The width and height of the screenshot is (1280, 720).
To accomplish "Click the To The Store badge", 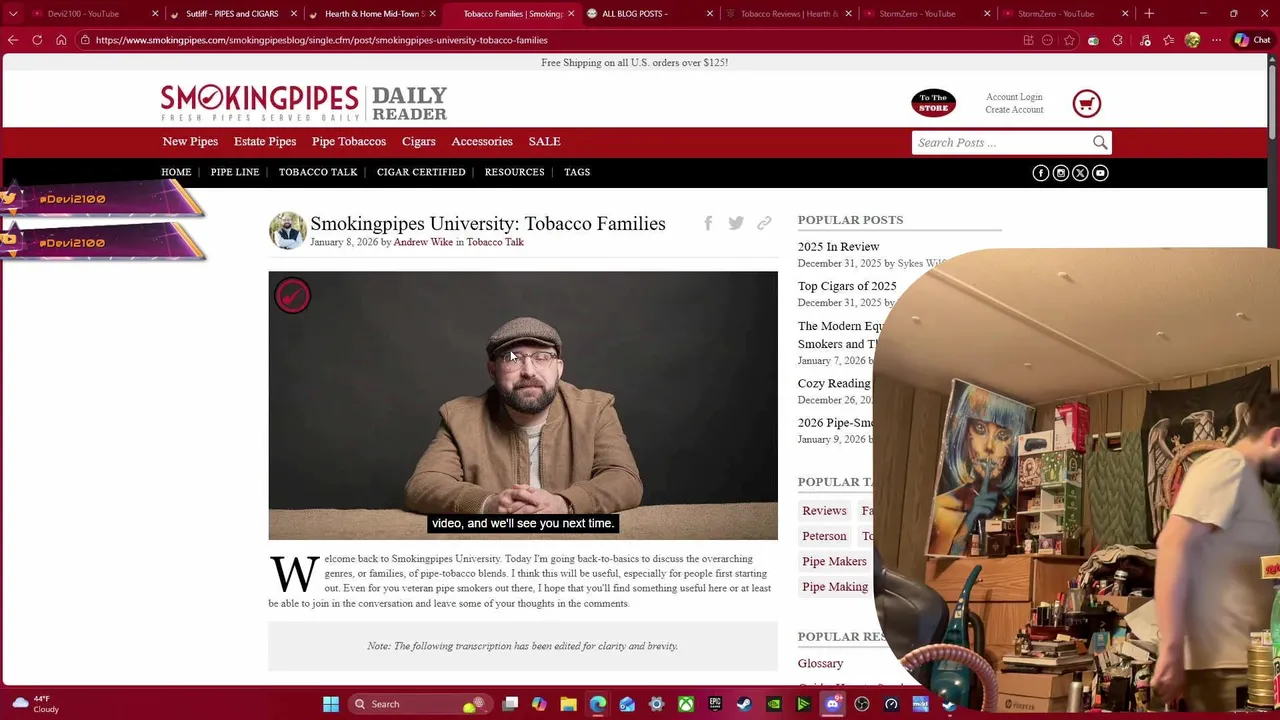I will click(x=933, y=103).
